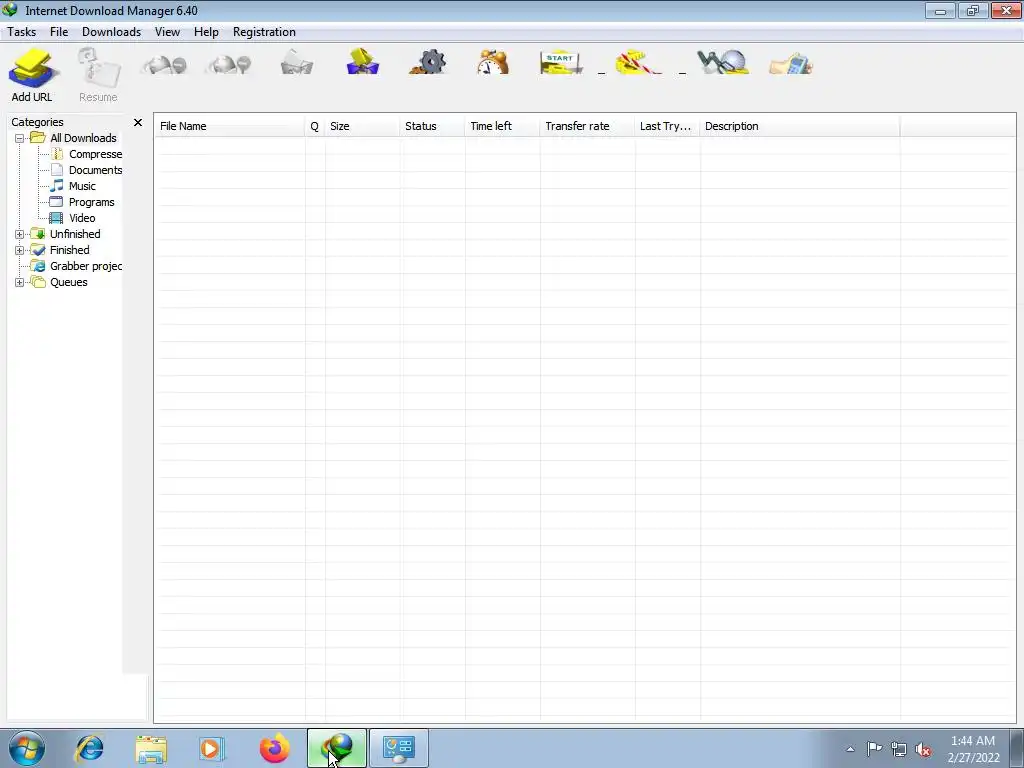The height and width of the screenshot is (768, 1024).
Task: Click the Action Center flag tray icon
Action: 874,748
